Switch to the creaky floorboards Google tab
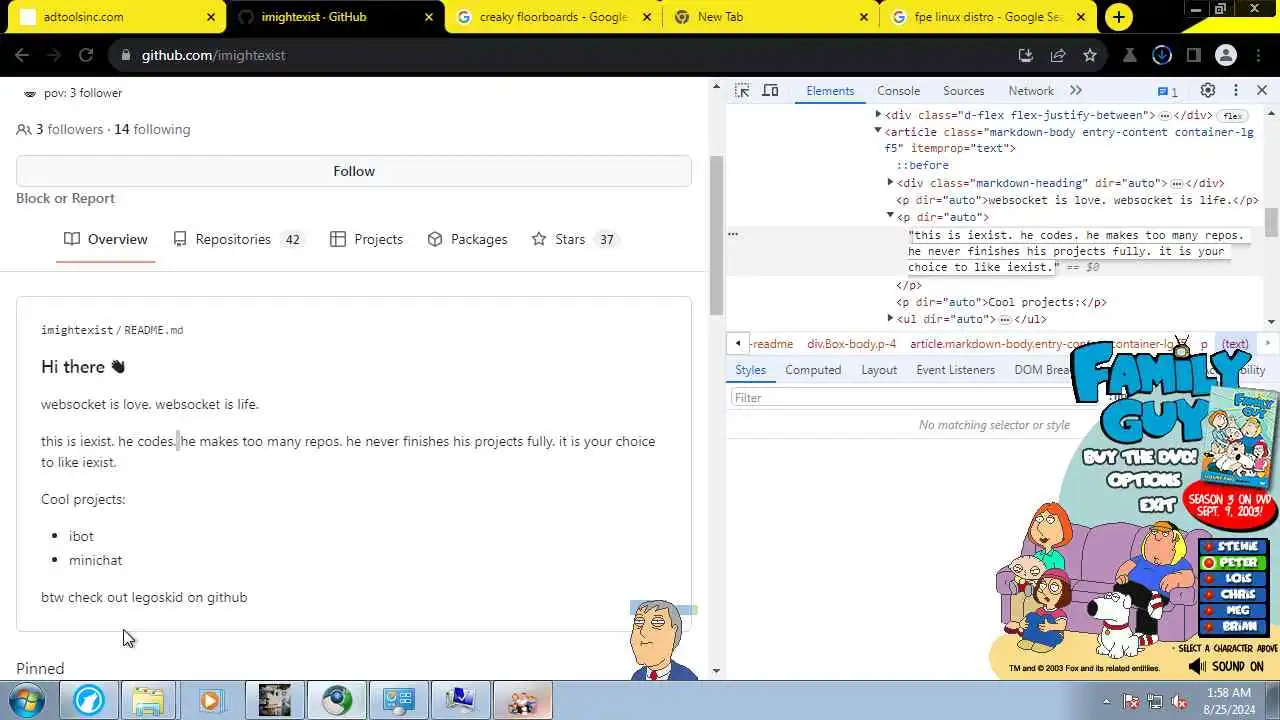This screenshot has width=1280, height=720. 553,17
